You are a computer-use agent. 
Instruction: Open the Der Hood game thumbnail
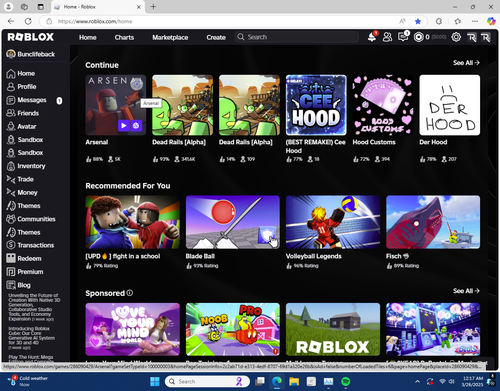(450, 105)
